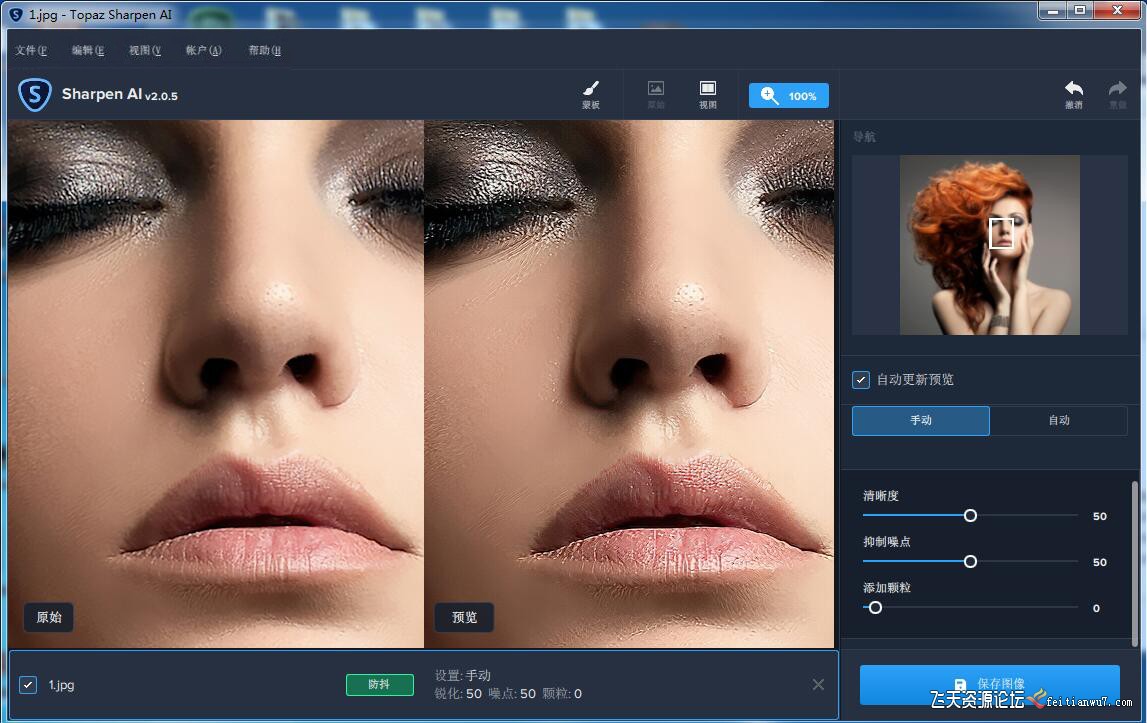Viewport: 1147px width, 723px height.
Task: Click the Sharpen AI shield logo
Action: [x=34, y=95]
